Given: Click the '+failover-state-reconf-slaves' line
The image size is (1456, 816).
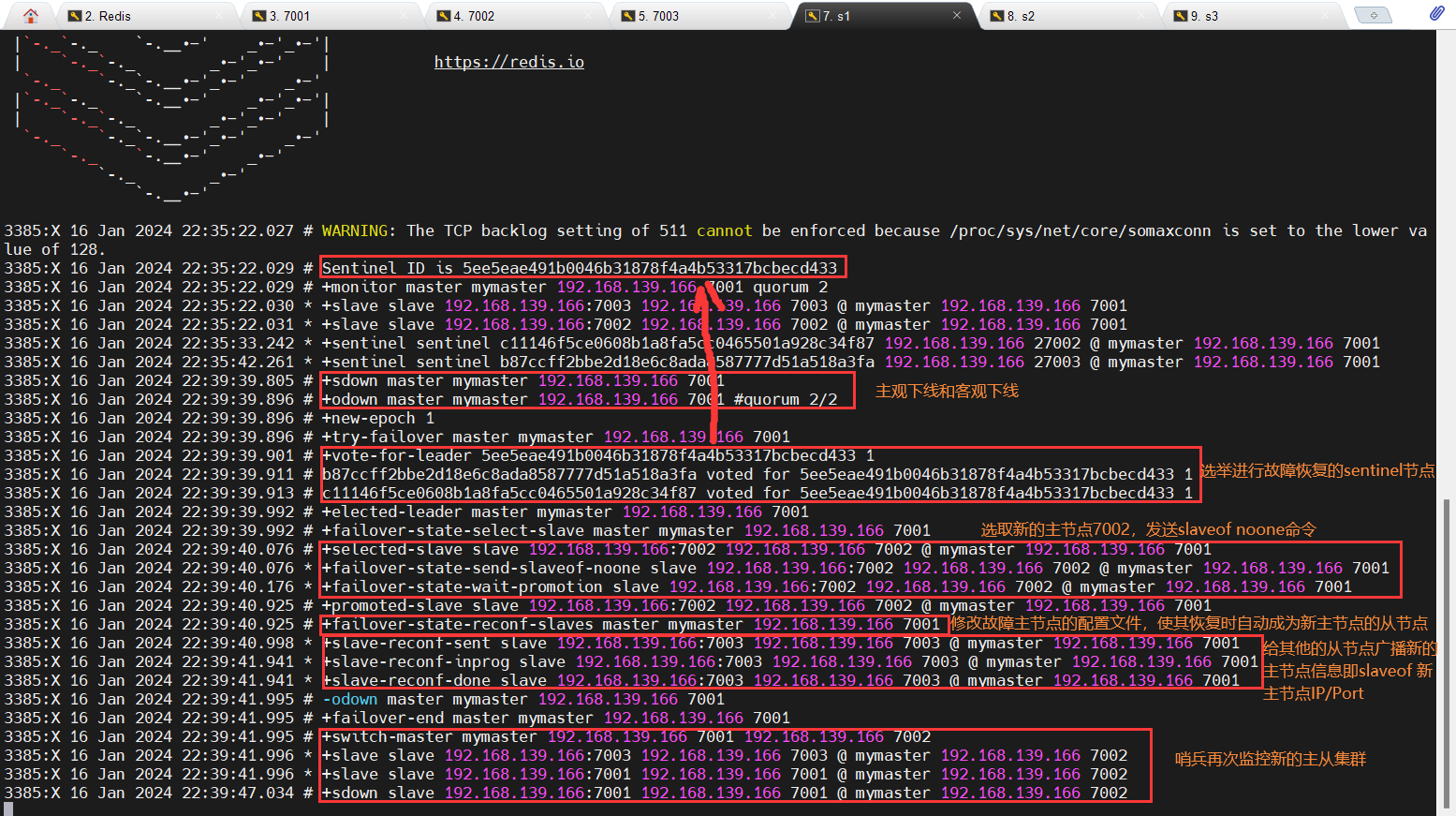Looking at the screenshot, I should (631, 624).
